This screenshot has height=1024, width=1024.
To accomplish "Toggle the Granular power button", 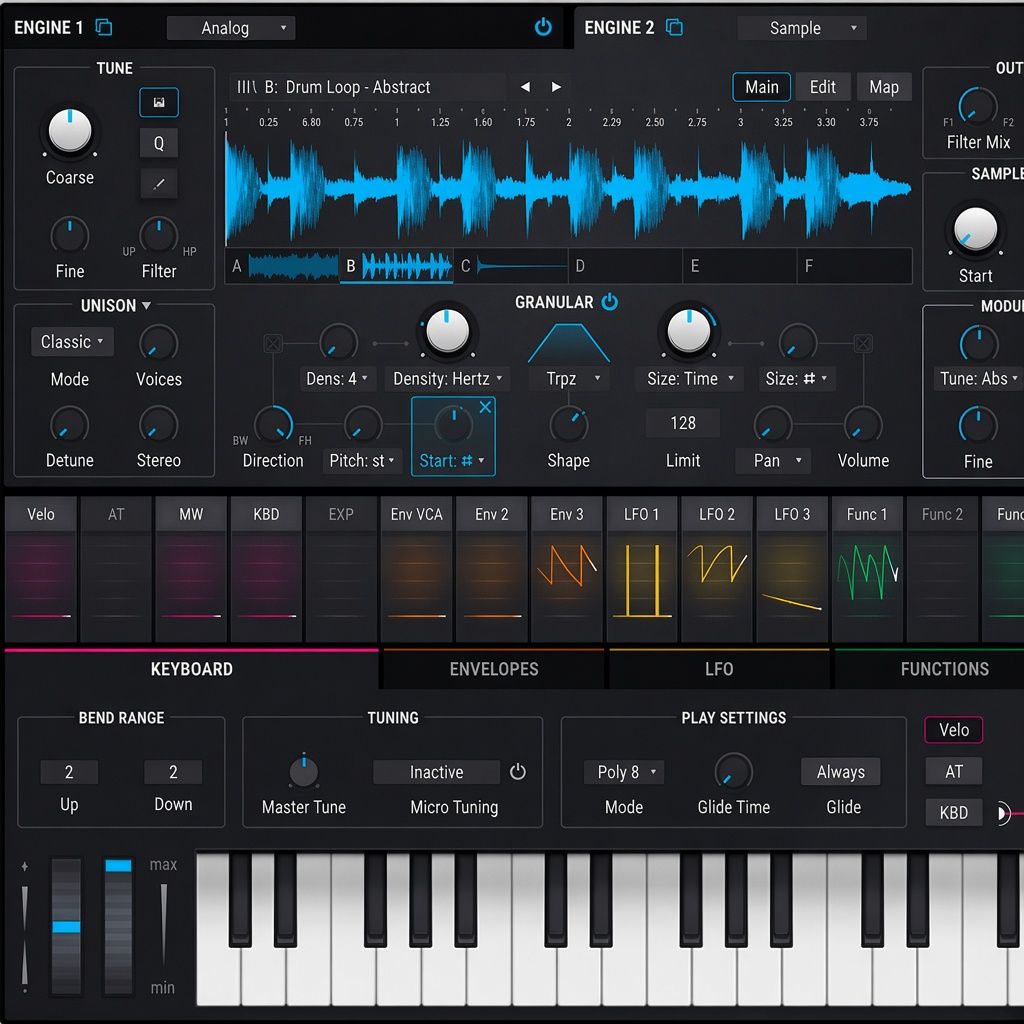I will coord(609,302).
